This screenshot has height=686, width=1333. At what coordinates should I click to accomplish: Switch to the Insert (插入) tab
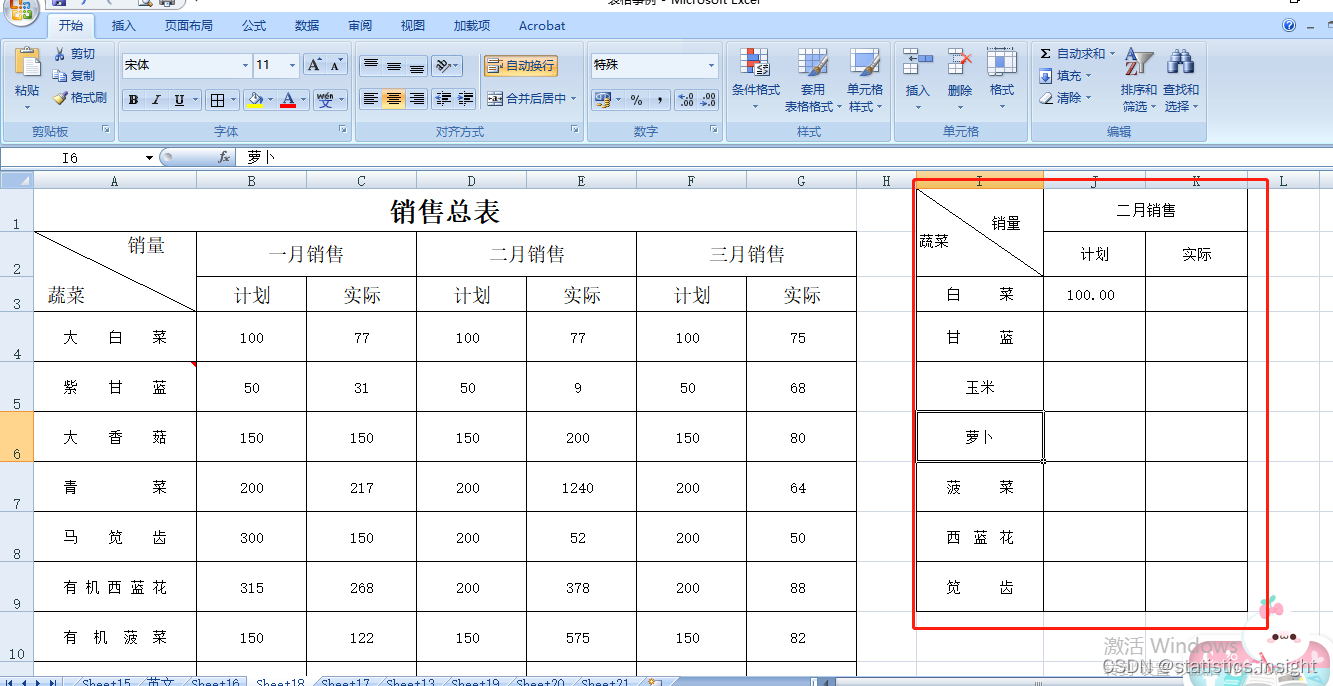click(x=124, y=26)
